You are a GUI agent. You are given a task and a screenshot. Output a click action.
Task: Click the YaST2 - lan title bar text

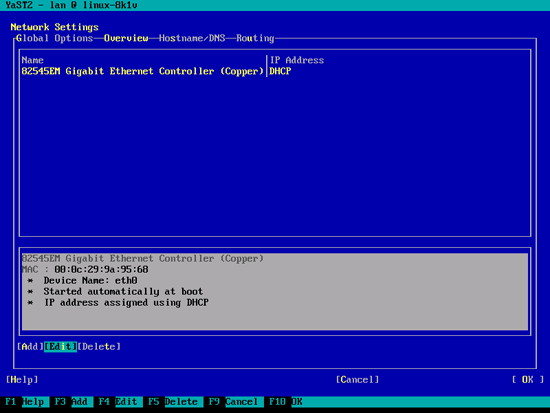pos(71,5)
